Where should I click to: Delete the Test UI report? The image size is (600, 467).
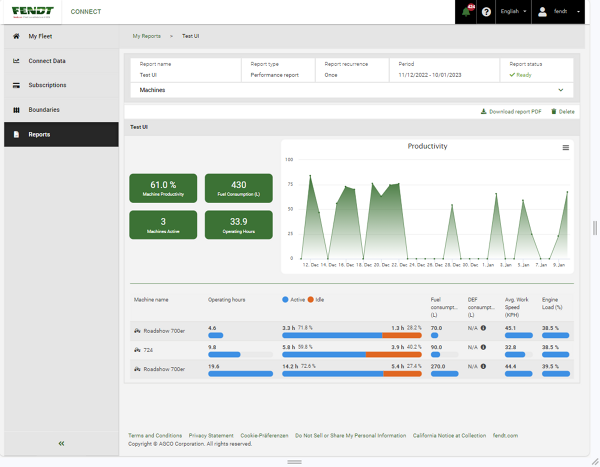[562, 112]
